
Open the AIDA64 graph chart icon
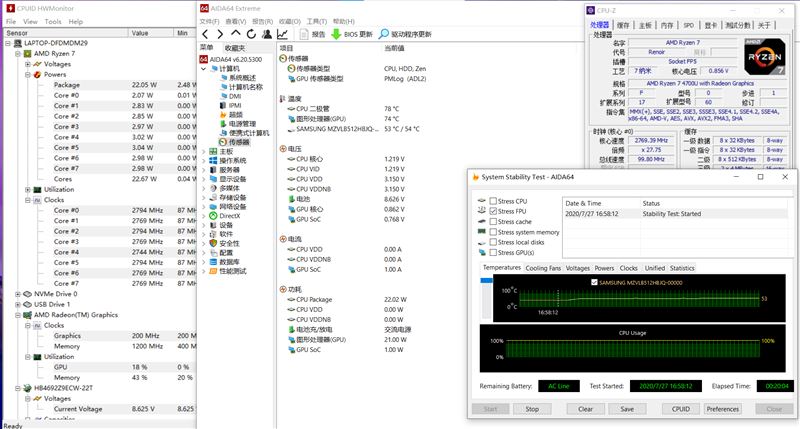(x=282, y=34)
